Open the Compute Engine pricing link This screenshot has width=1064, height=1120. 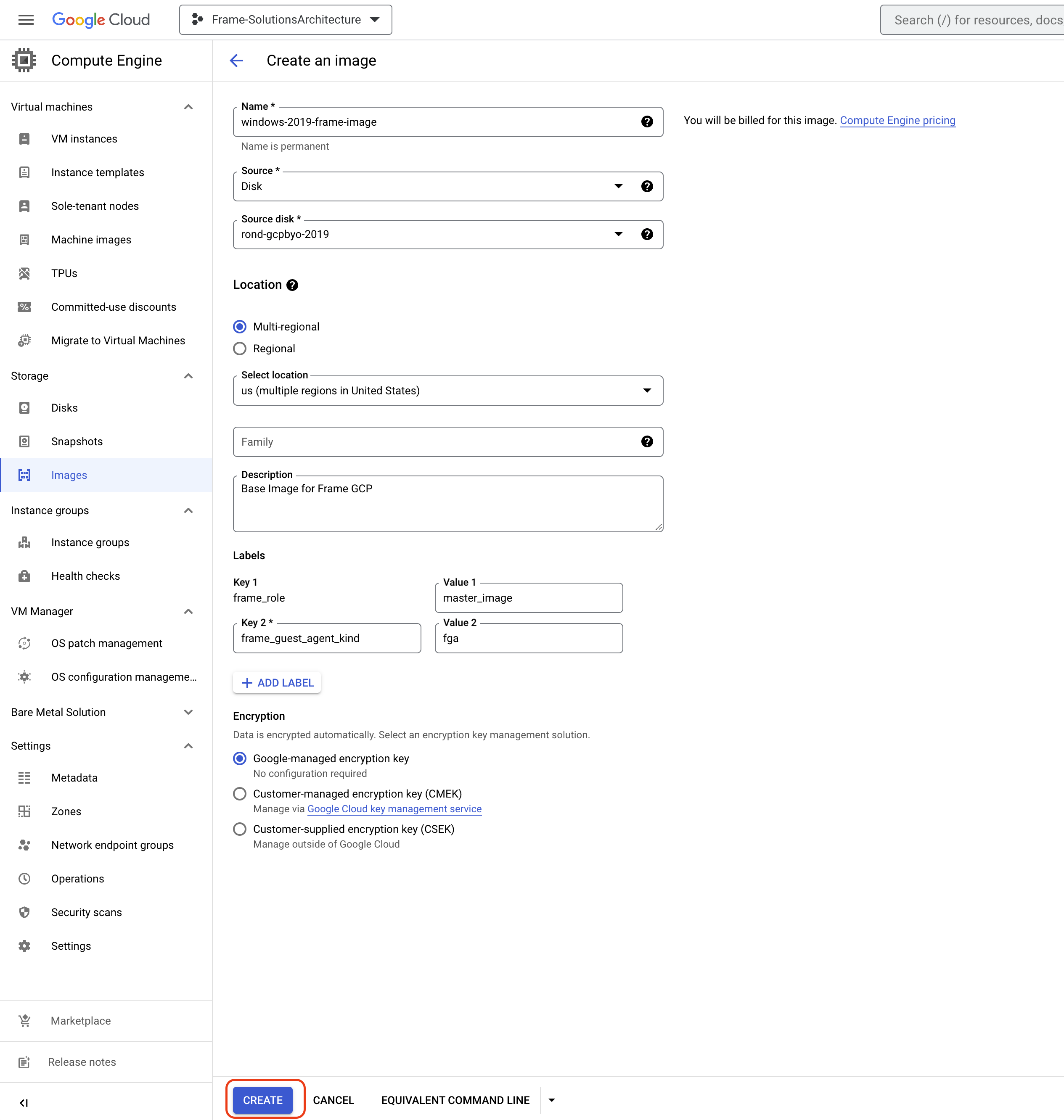898,120
